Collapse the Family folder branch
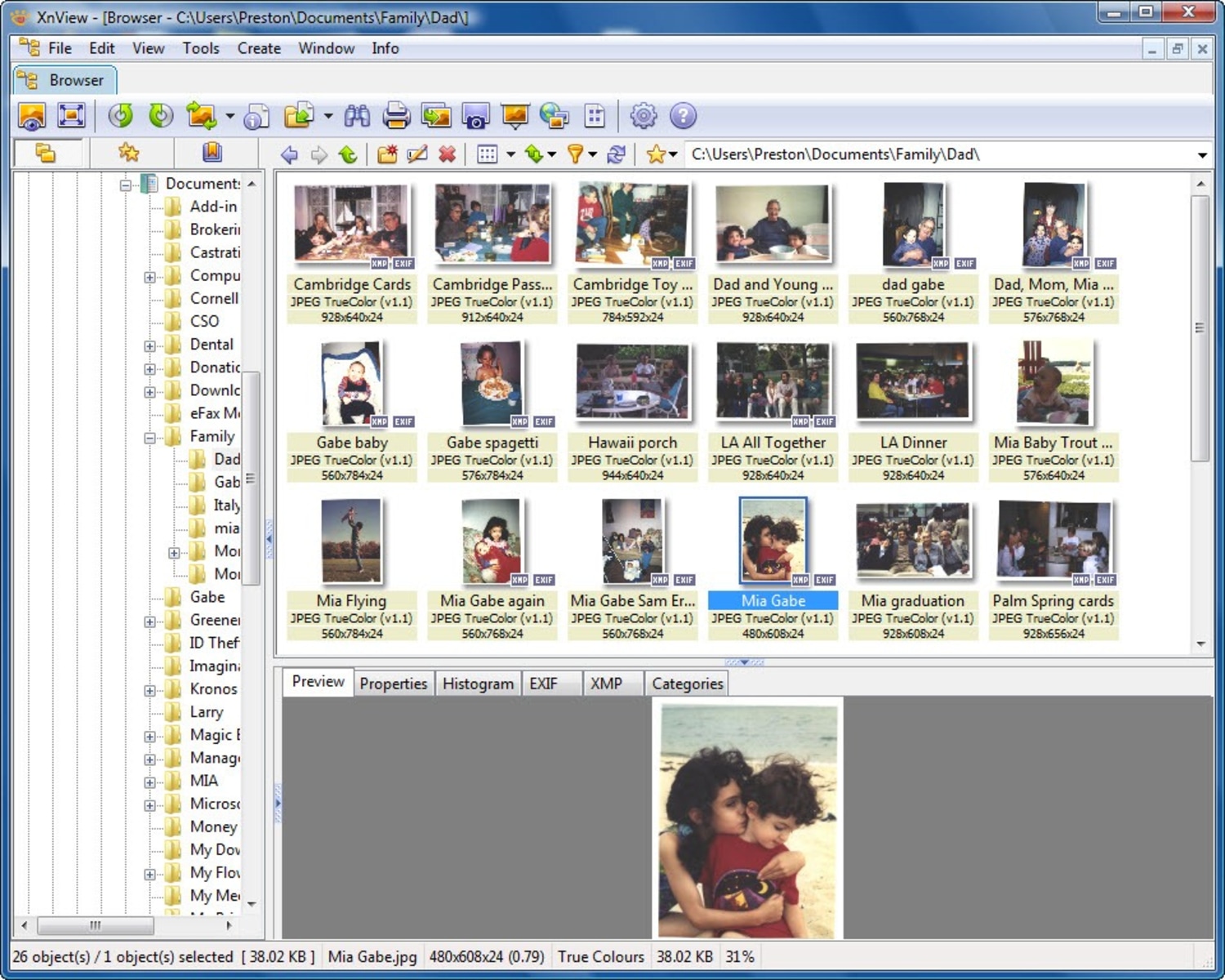 click(150, 436)
